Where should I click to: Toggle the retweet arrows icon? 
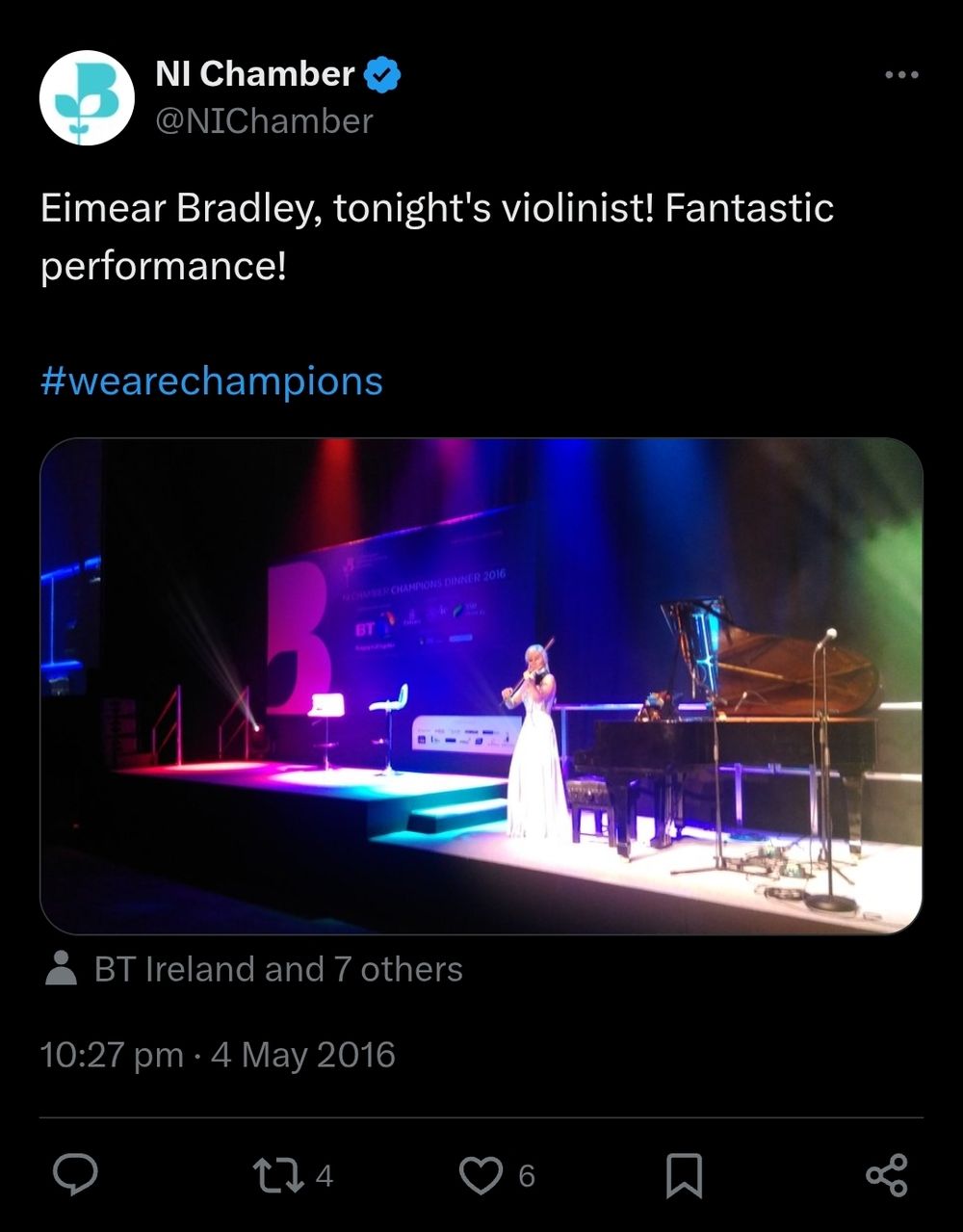coord(277,1175)
